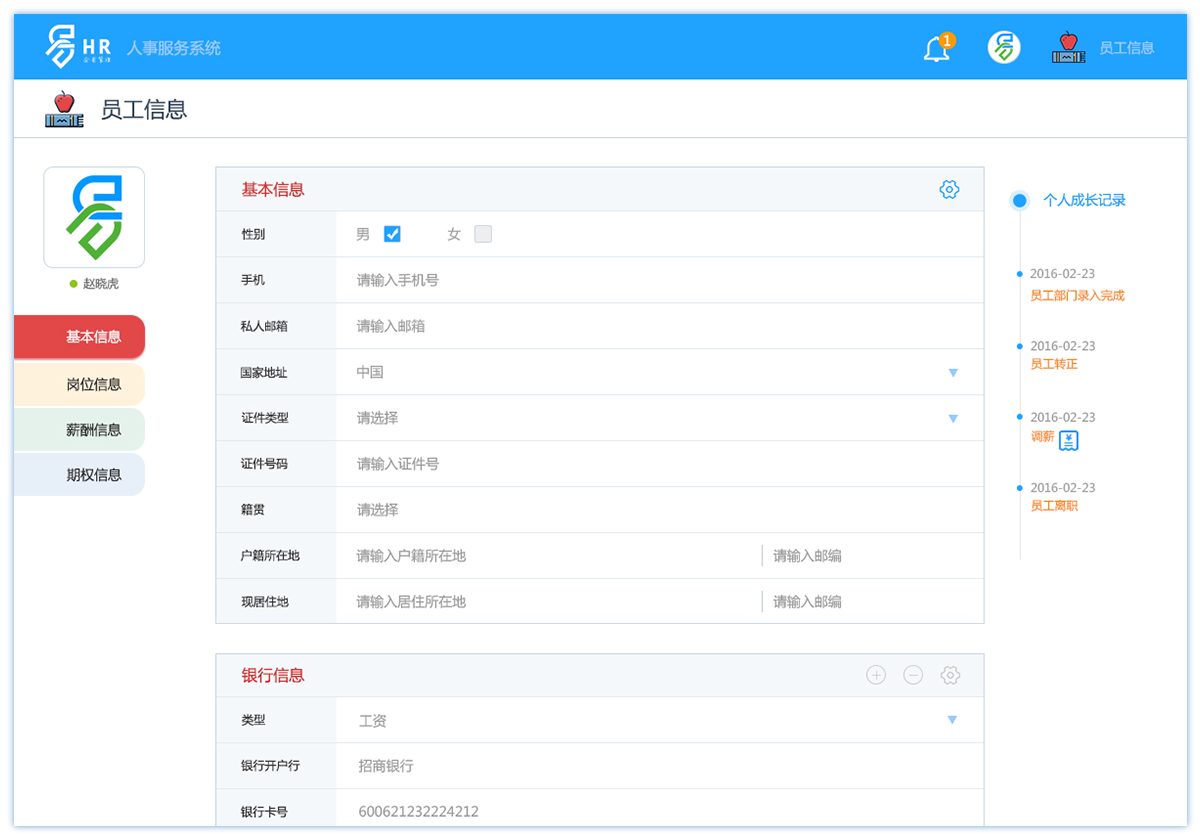The image size is (1200, 840).
Task: Open settings gear for 基本信息 section
Action: pos(949,189)
